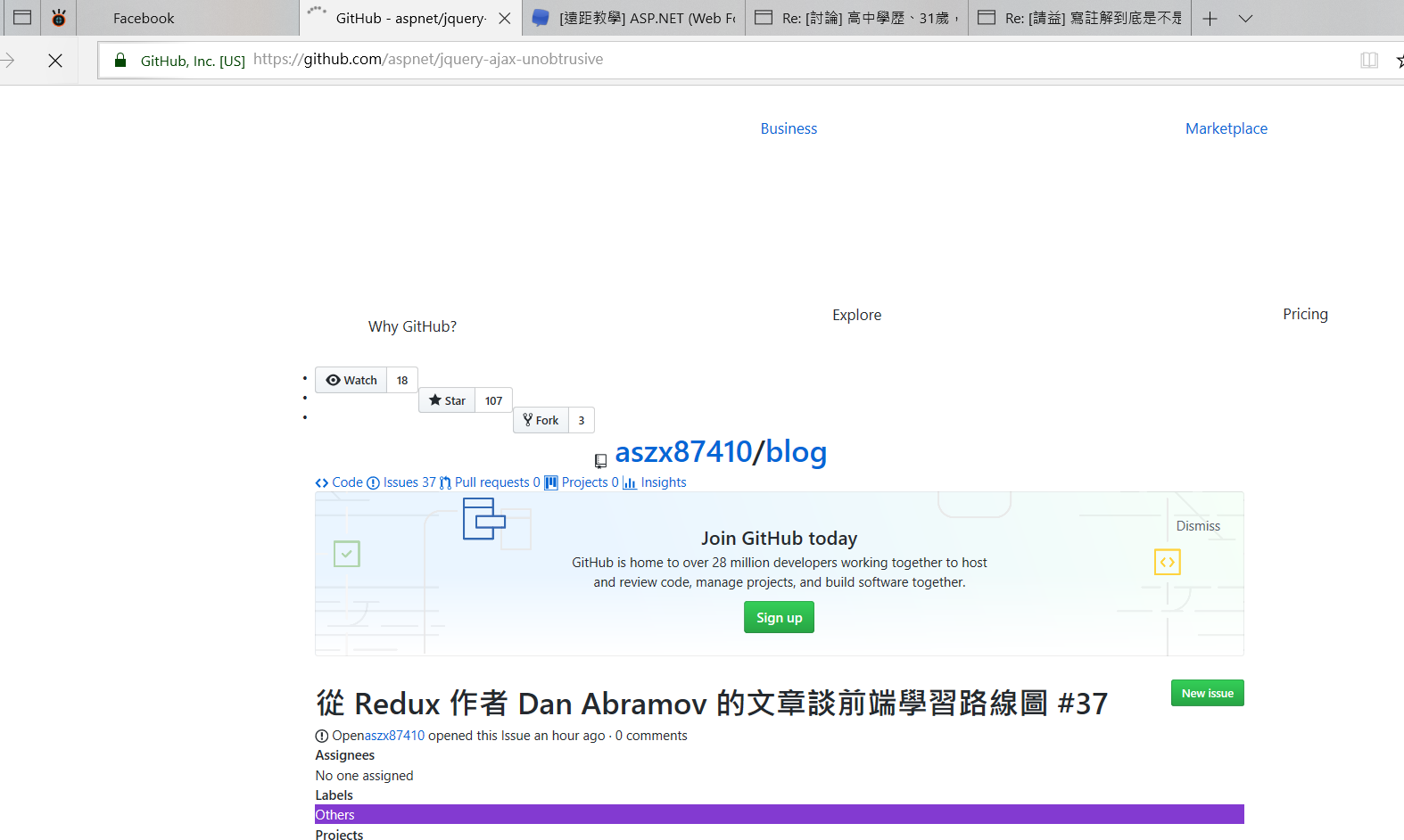View the 107 stargazers count

[x=493, y=400]
